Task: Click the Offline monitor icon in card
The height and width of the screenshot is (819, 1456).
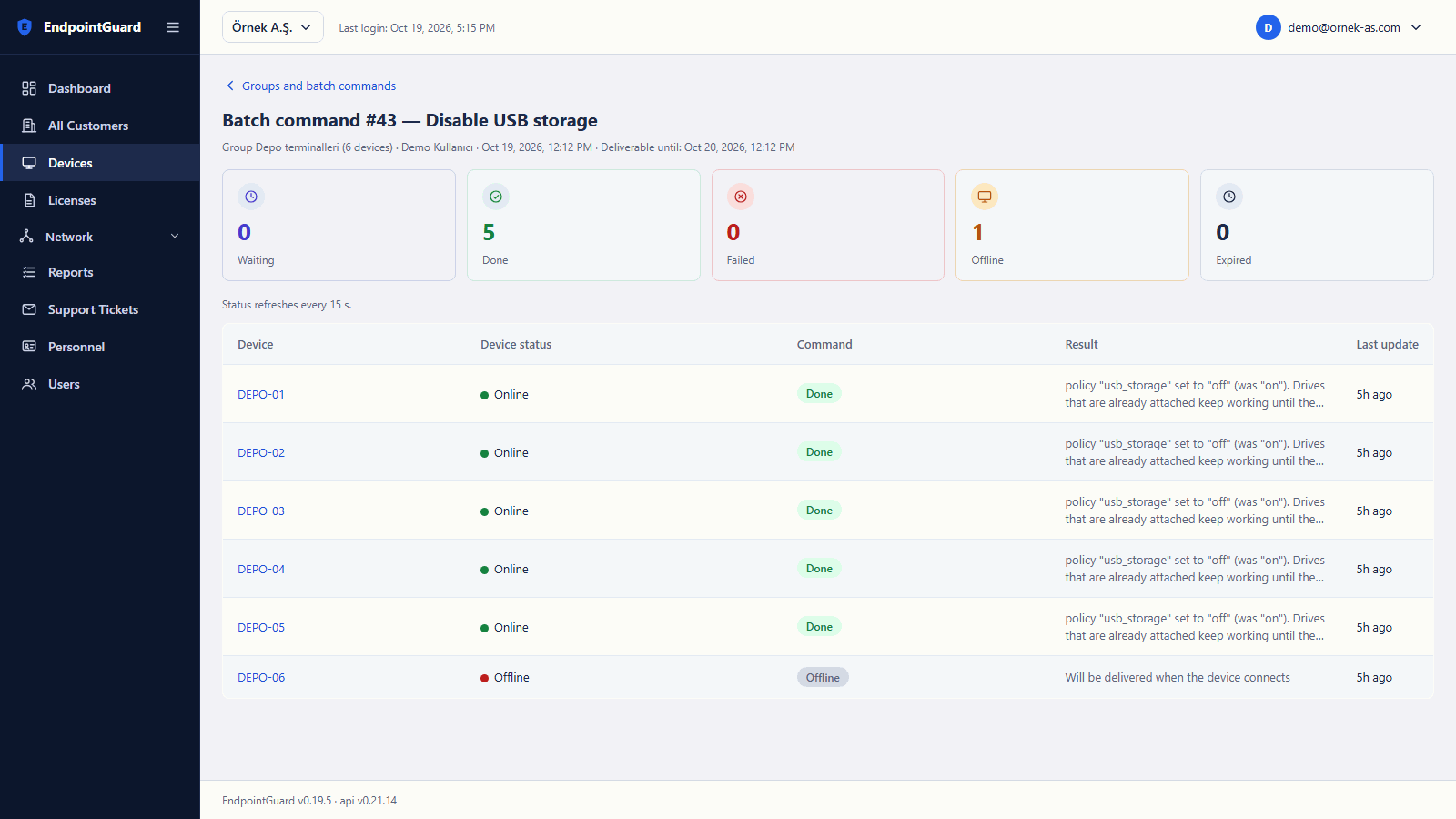Action: pyautogui.click(x=985, y=197)
